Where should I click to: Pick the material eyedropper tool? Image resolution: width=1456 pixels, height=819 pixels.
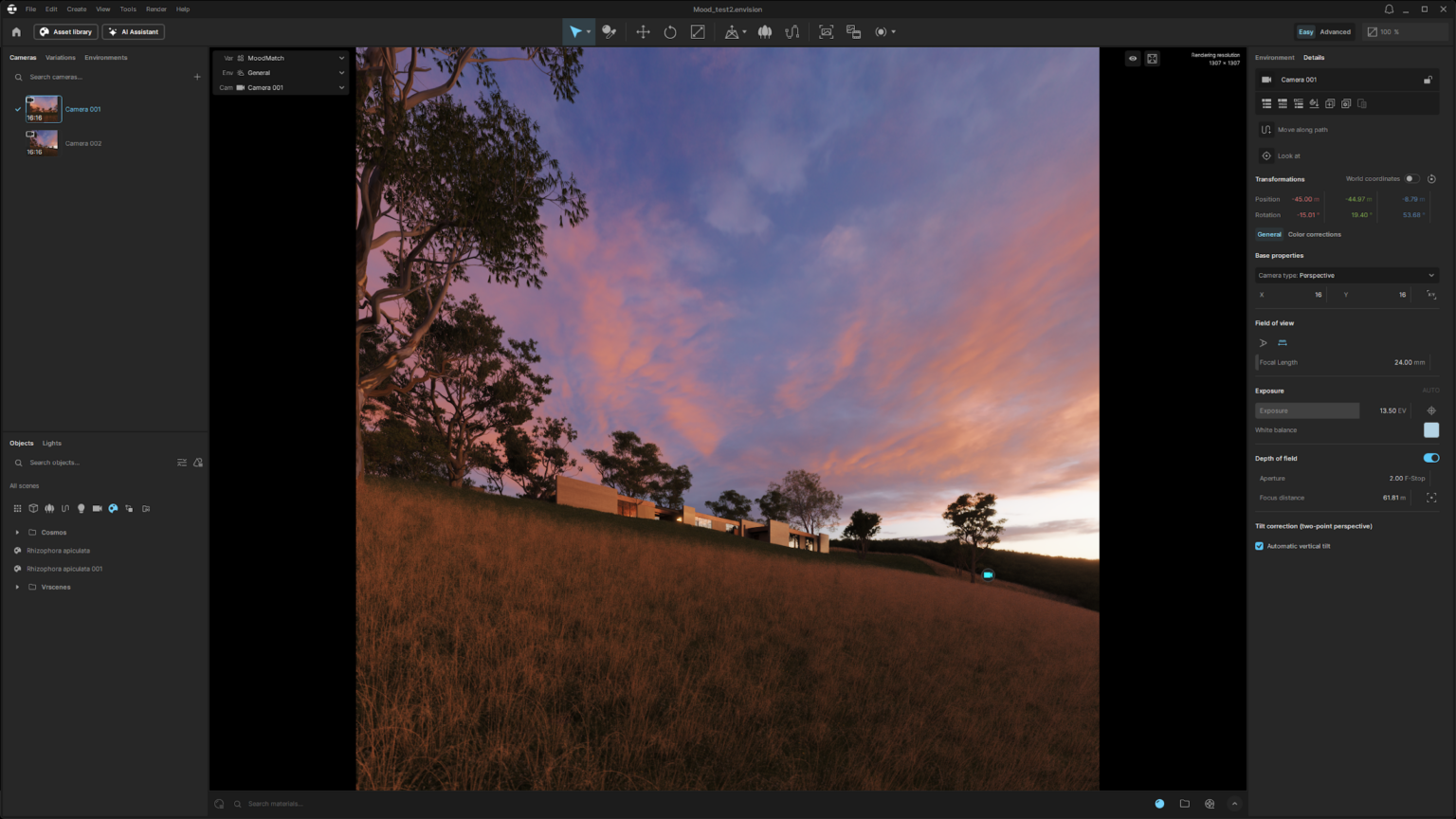tap(610, 31)
